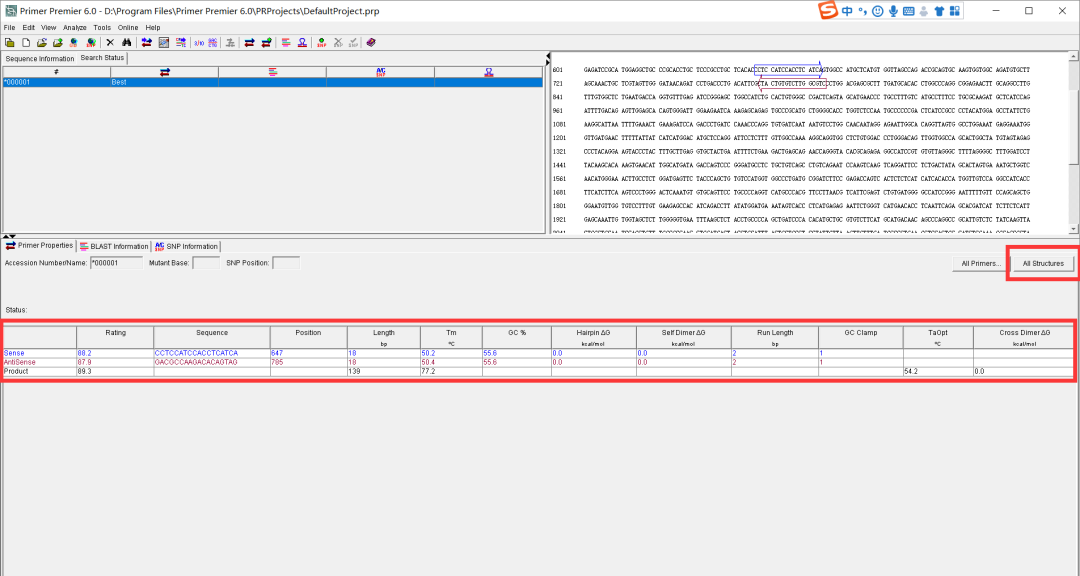Viewport: 1080px width, 576px height.
Task: Open the SNP Information tab
Action: pyautogui.click(x=186, y=246)
